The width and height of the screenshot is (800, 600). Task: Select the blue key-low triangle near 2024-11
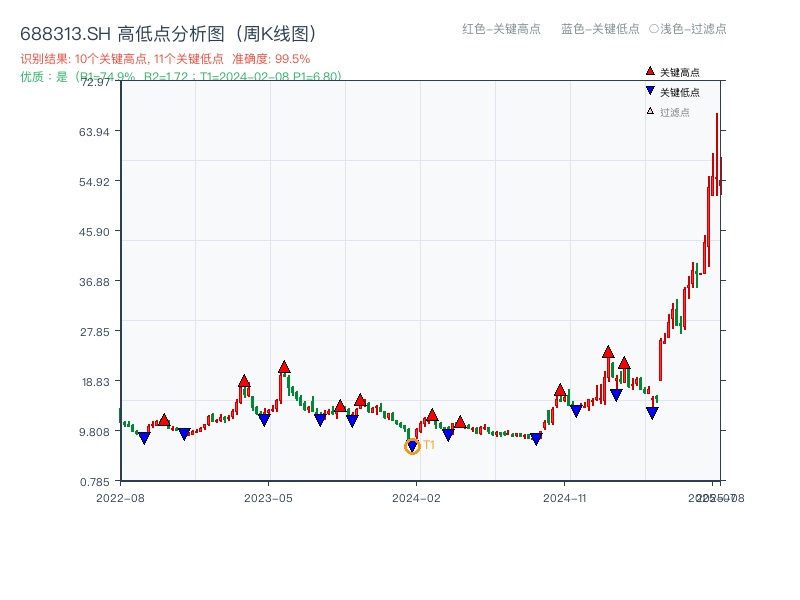click(x=575, y=410)
